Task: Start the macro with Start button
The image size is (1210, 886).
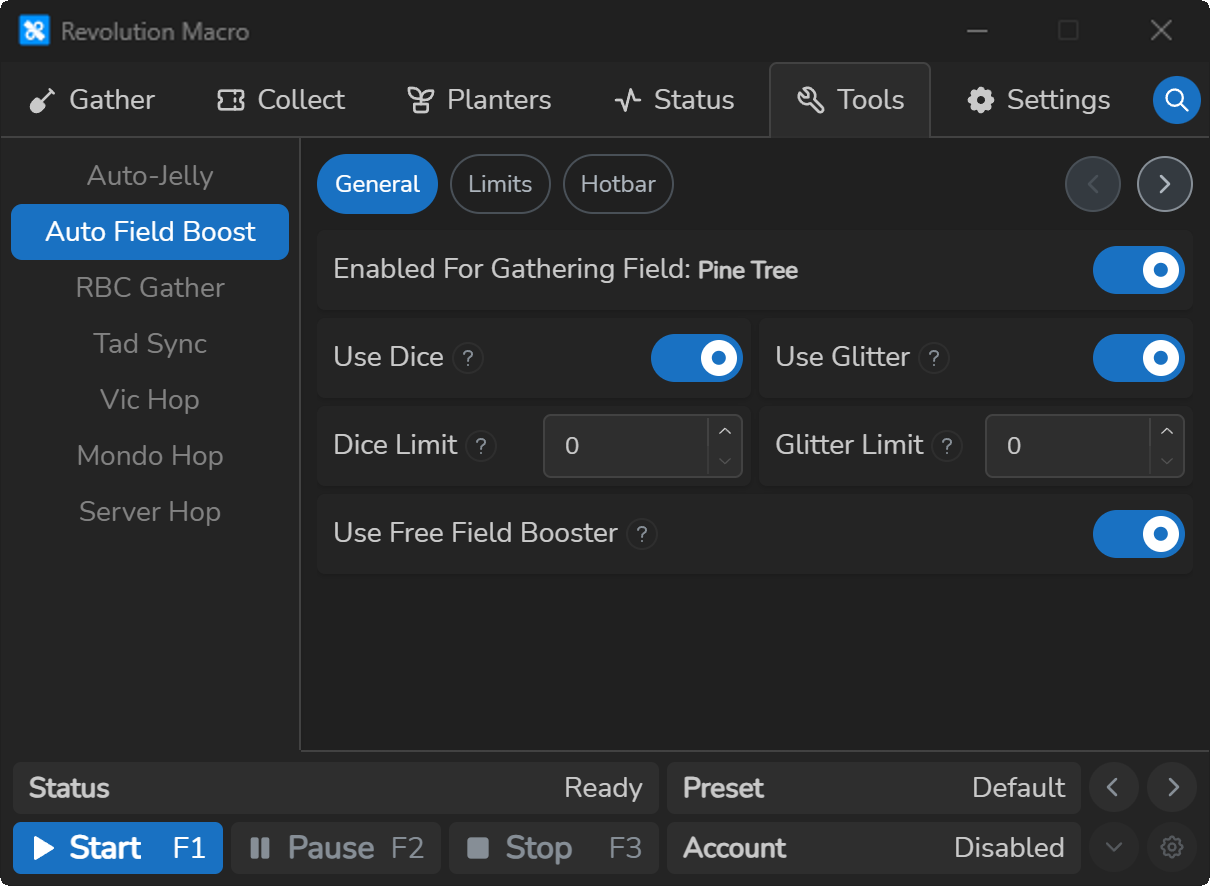Action: (118, 848)
